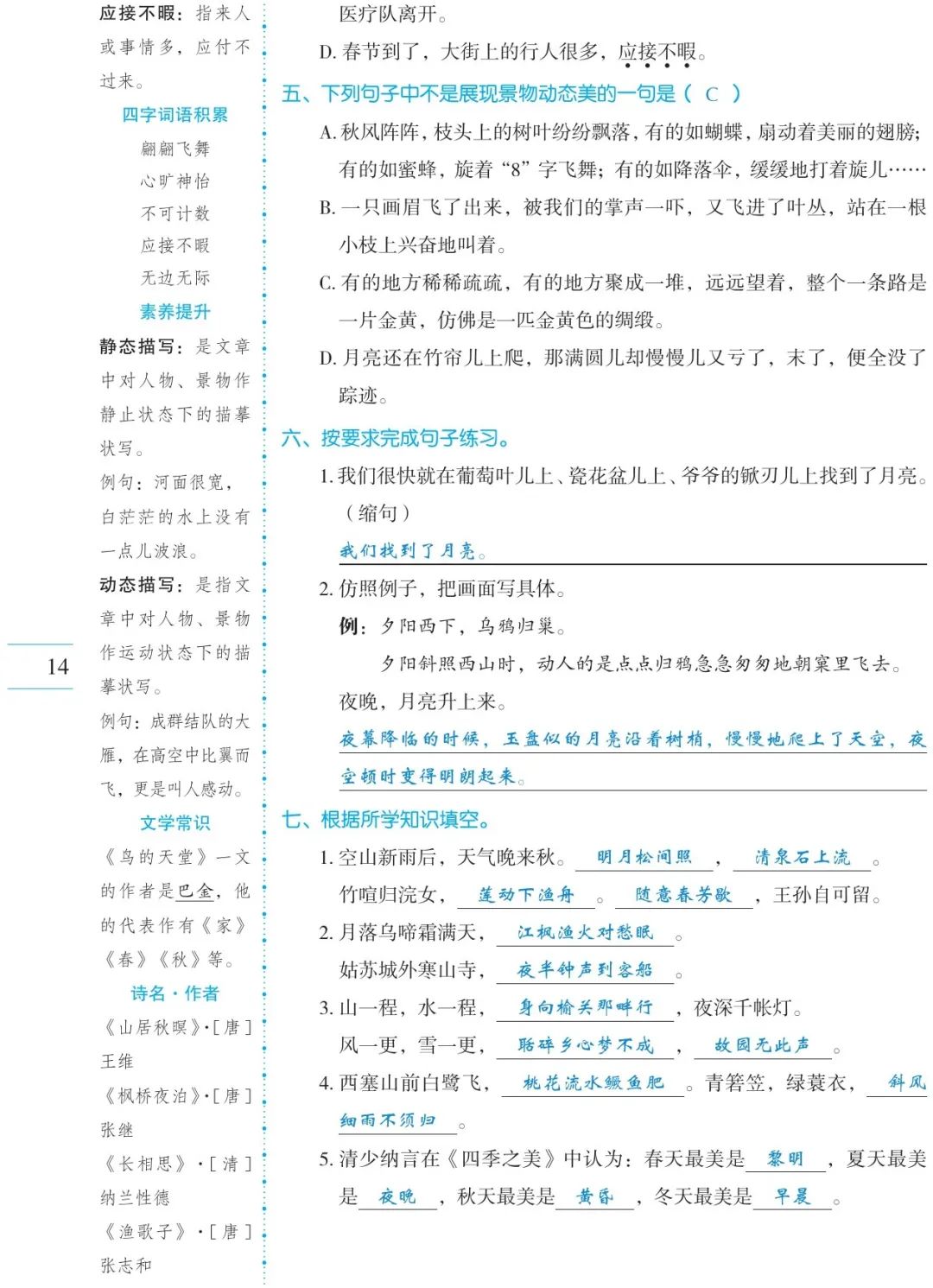Click the filled blank 夜半钟声到客船
This screenshot has width=933, height=1288.
tap(585, 970)
